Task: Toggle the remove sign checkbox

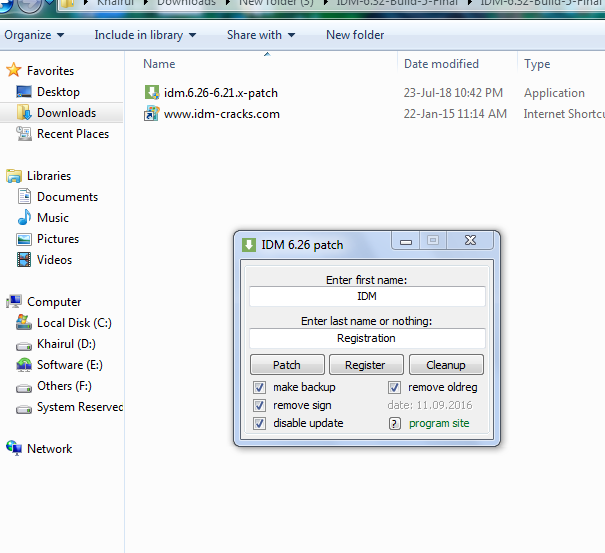Action: 259,405
